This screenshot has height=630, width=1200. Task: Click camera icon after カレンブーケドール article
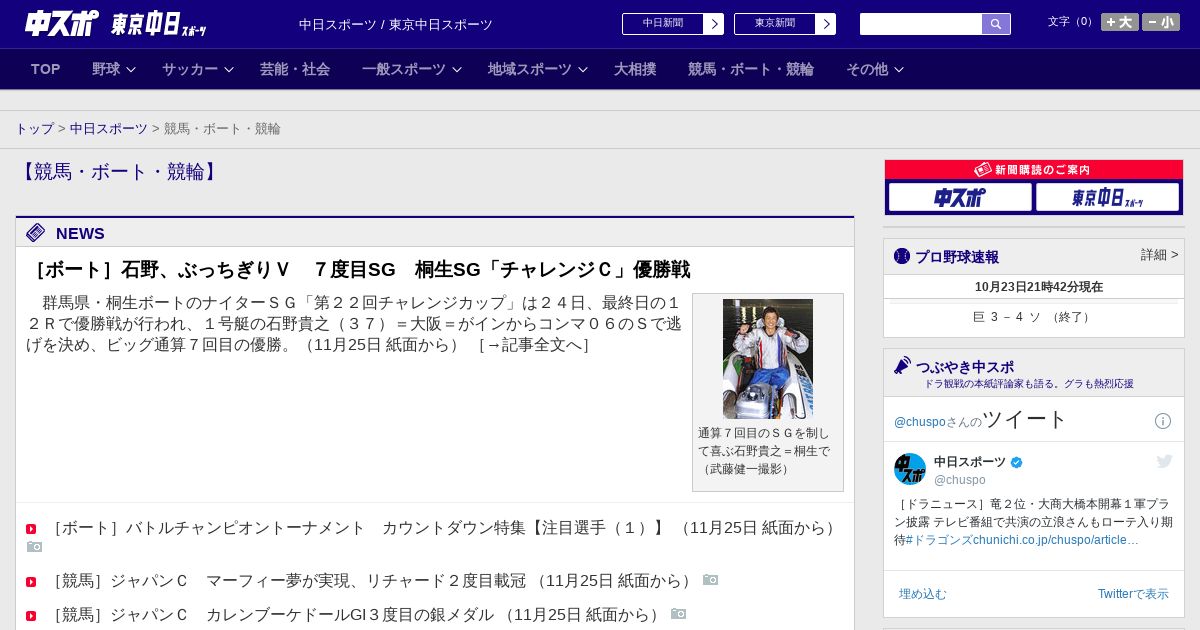click(x=678, y=614)
